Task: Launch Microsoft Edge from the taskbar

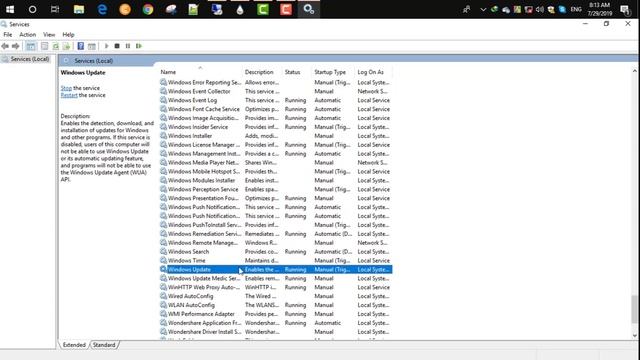Action: 102,9
